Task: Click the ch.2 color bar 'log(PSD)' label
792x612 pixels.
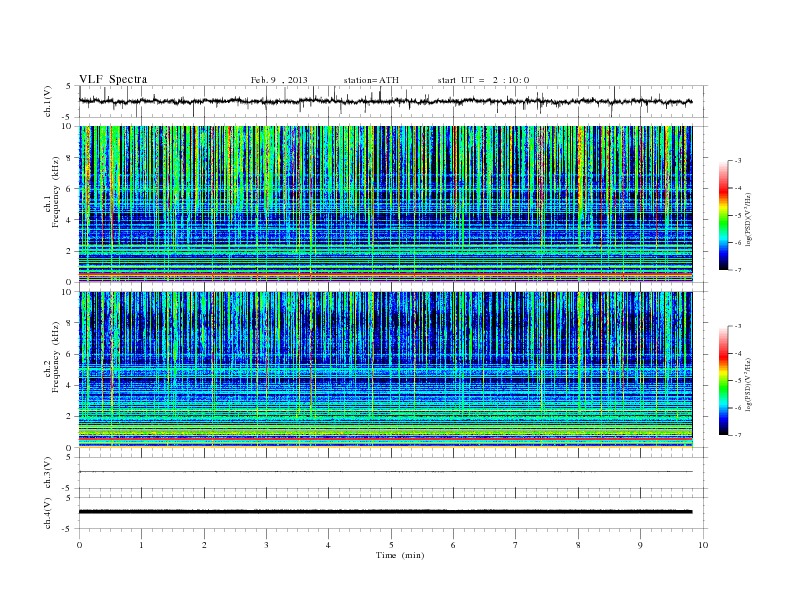Action: pos(749,384)
